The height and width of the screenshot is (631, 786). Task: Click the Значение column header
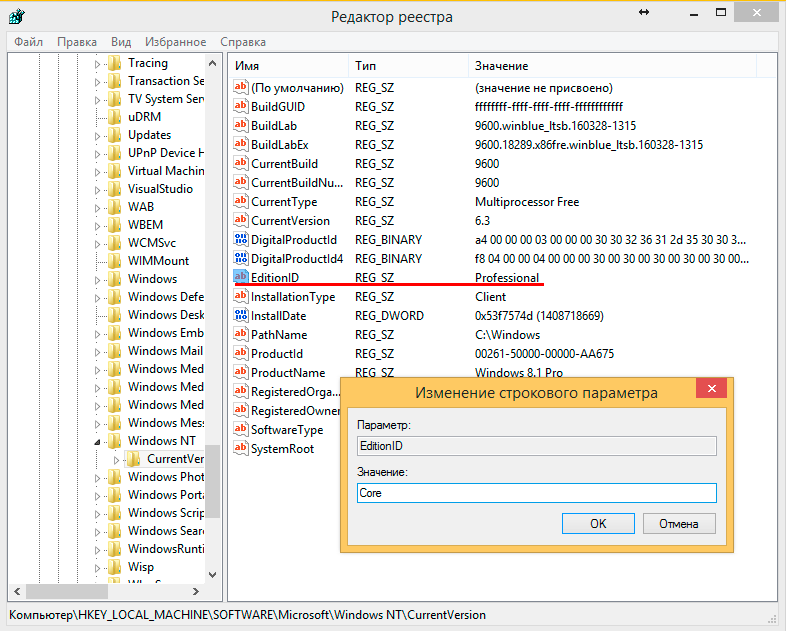point(613,66)
